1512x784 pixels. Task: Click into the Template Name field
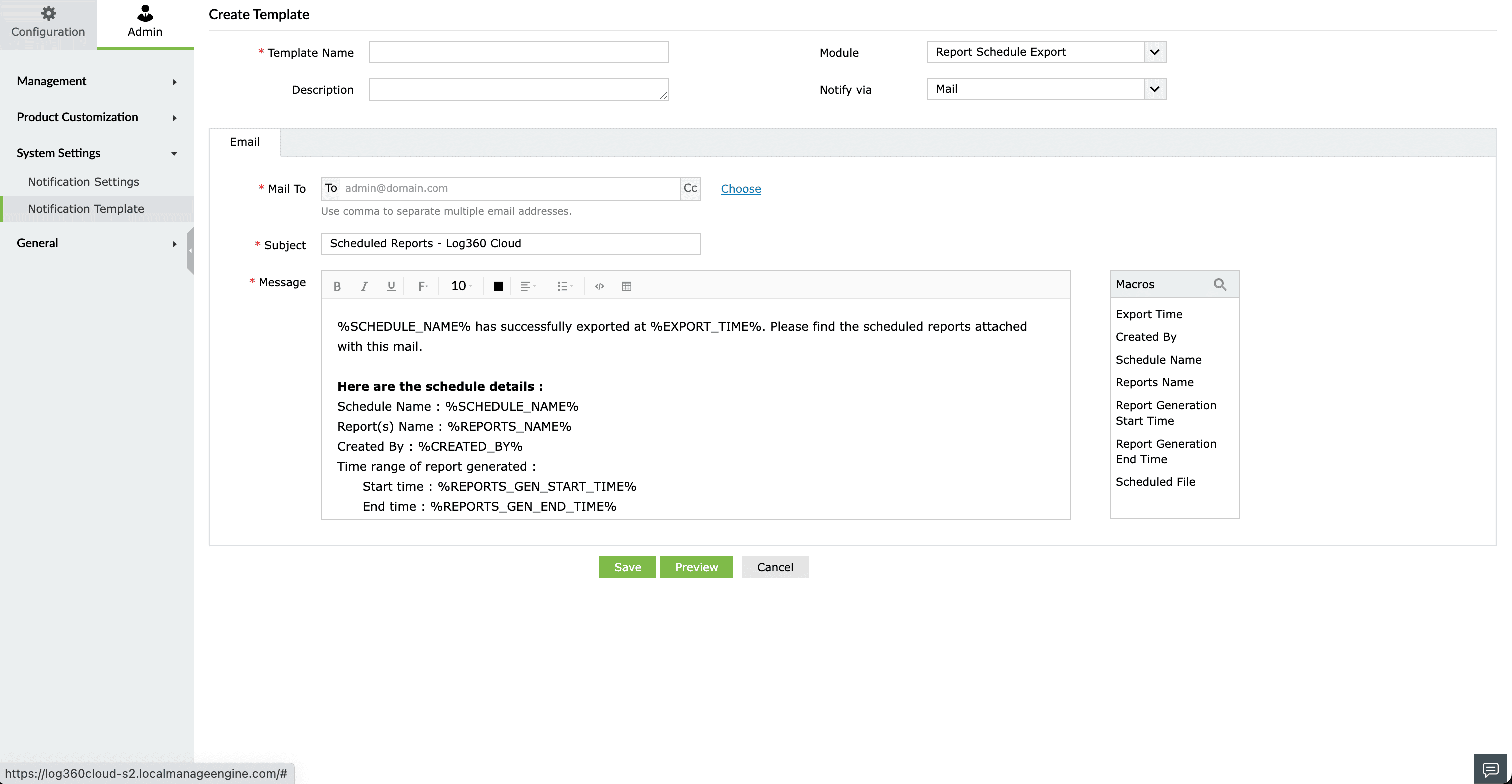click(x=518, y=52)
